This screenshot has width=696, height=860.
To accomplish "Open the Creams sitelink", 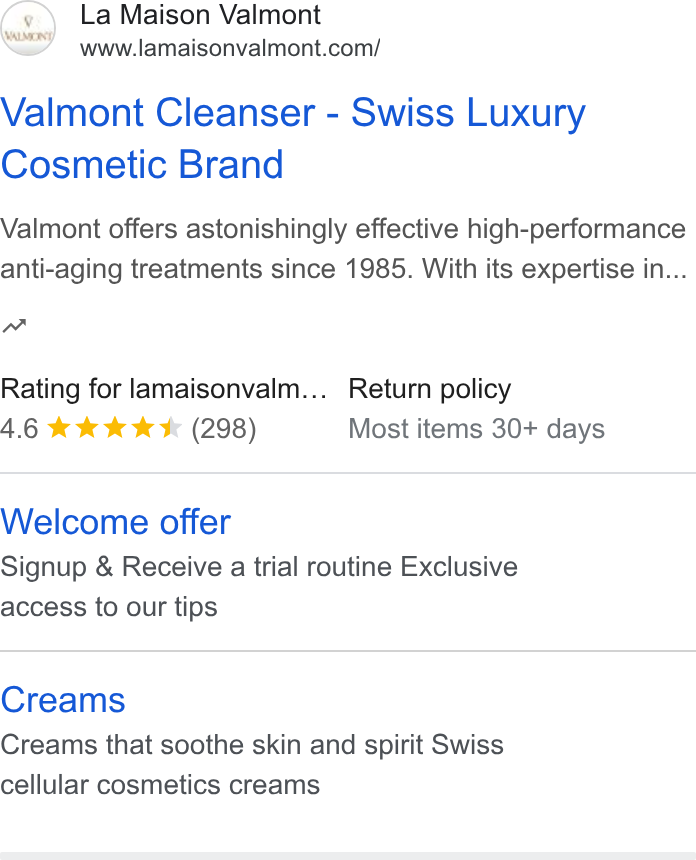I will (63, 700).
